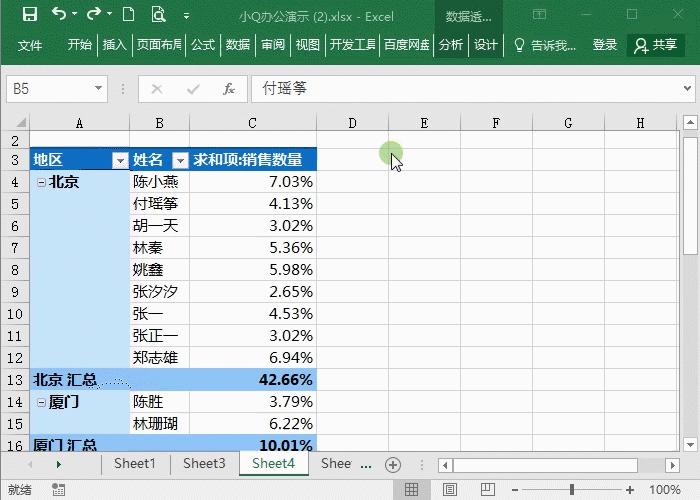The height and width of the screenshot is (500, 700).
Task: Open the 开发工具 ribbon tab
Action: 353,45
